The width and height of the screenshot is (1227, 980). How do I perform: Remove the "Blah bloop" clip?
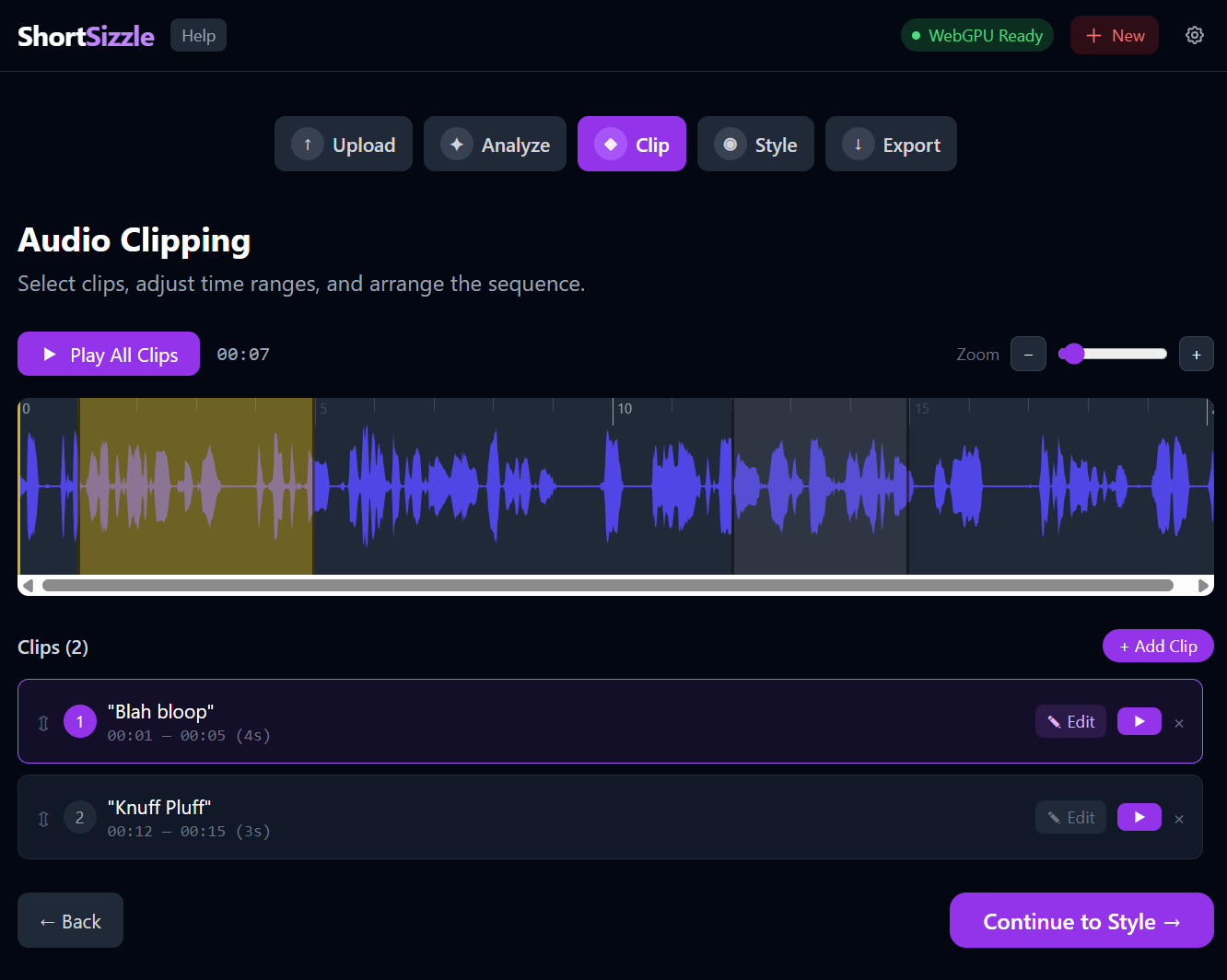point(1179,723)
